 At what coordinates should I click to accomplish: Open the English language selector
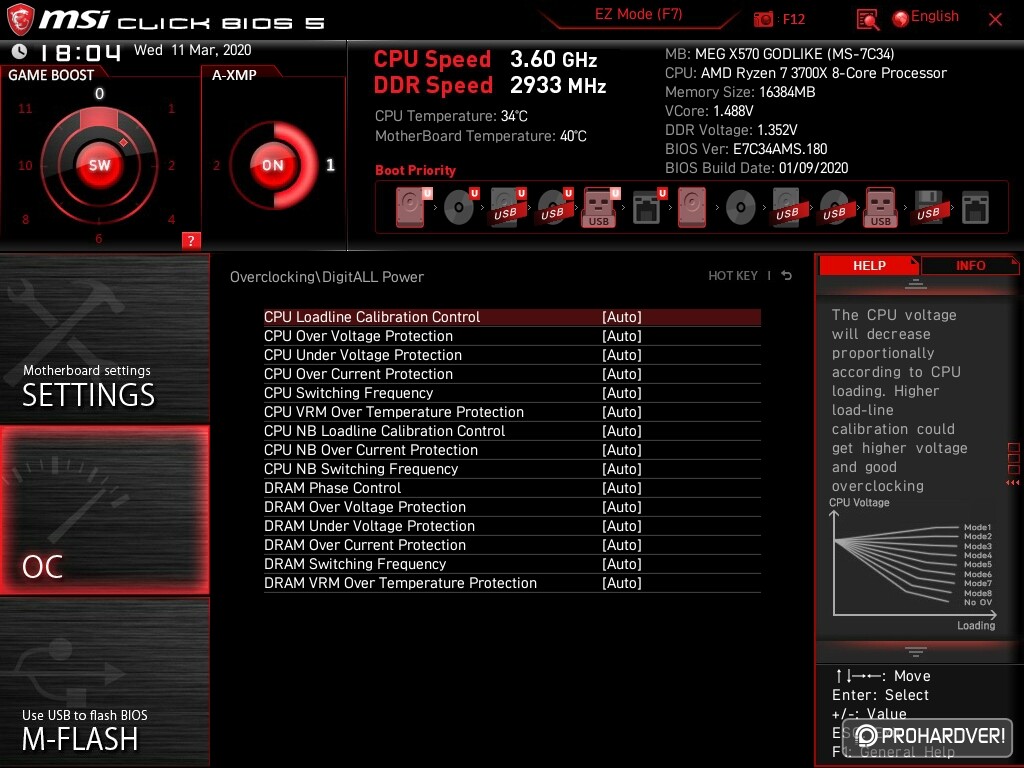[935, 16]
